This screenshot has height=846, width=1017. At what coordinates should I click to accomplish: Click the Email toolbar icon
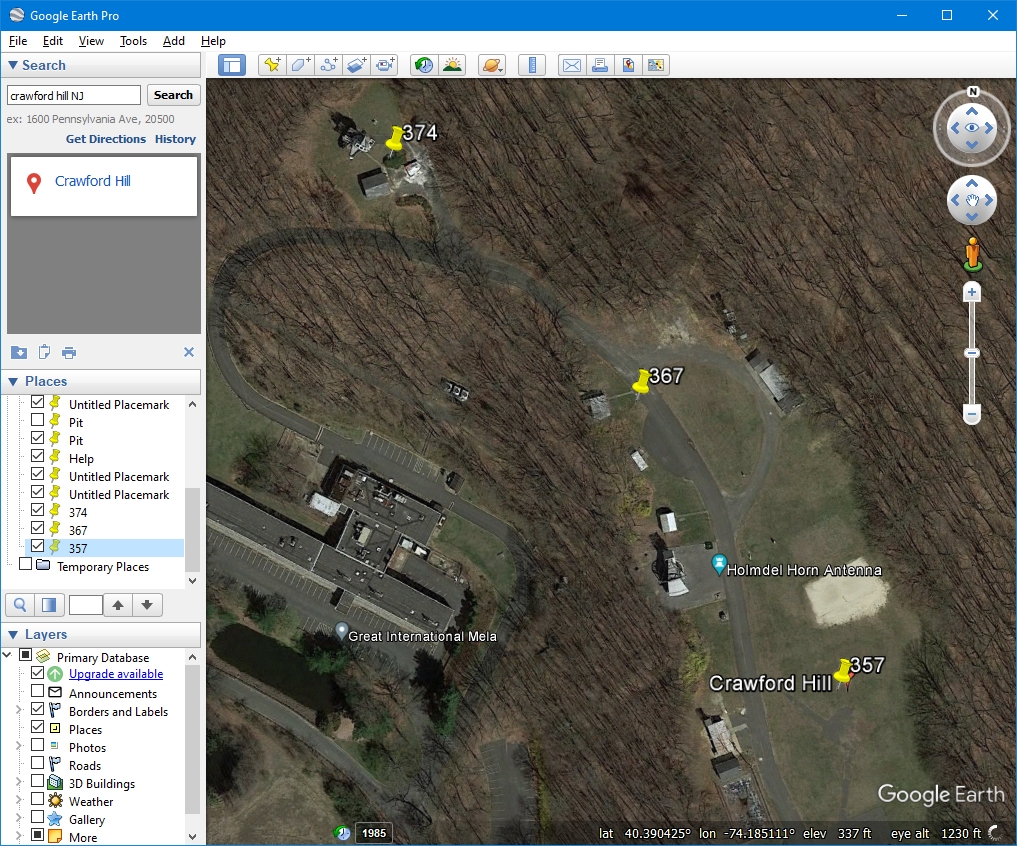pyautogui.click(x=571, y=65)
